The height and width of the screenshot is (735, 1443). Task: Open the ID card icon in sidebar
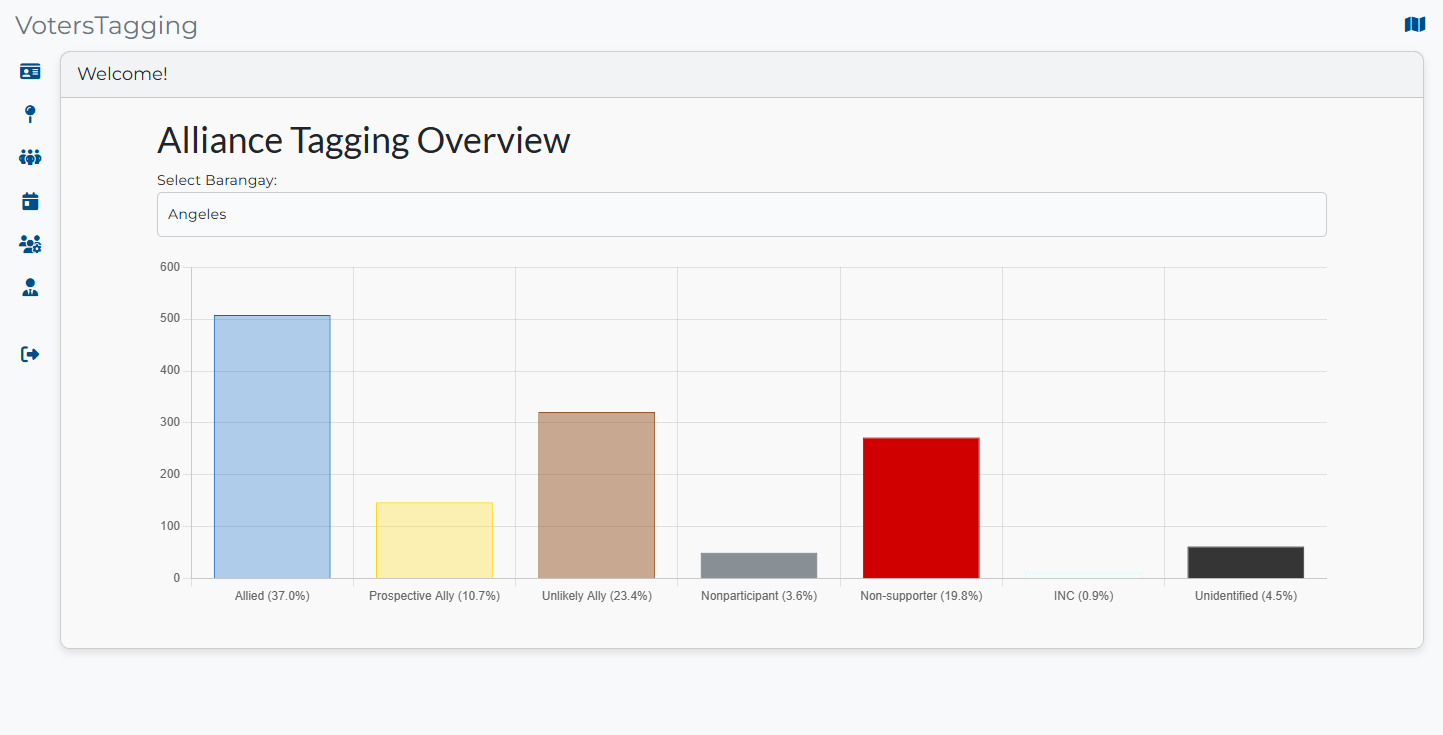pos(30,71)
